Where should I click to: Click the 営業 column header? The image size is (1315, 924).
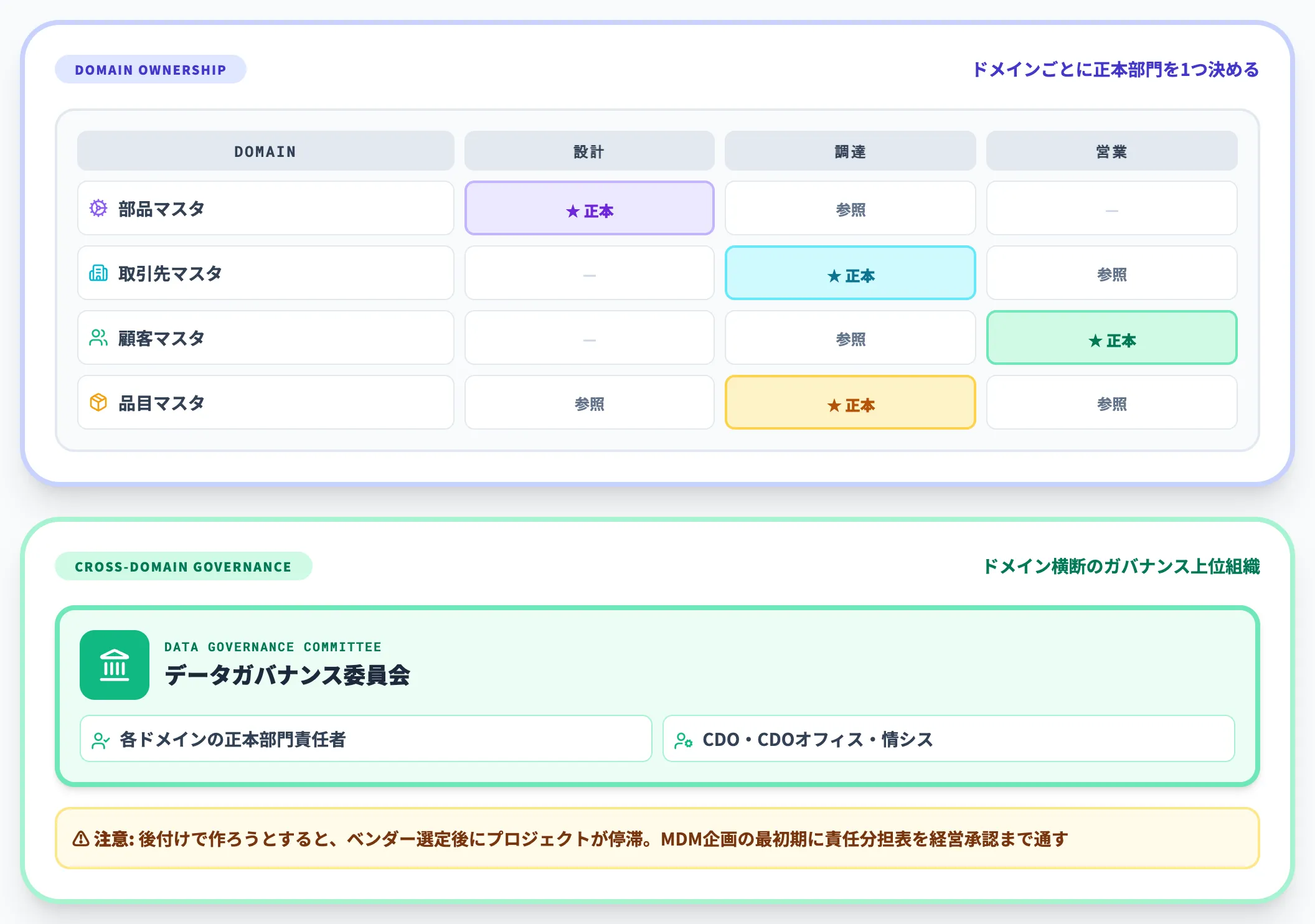[1112, 151]
